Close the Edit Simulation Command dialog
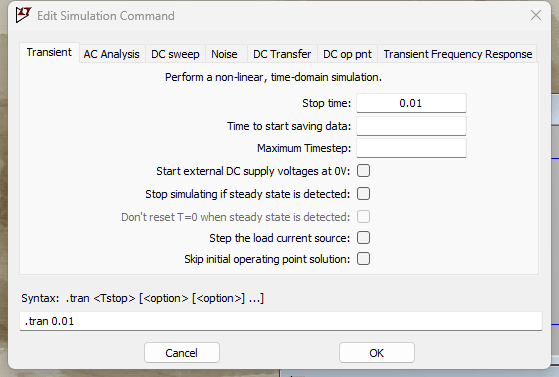The height and width of the screenshot is (377, 559). (x=536, y=15)
